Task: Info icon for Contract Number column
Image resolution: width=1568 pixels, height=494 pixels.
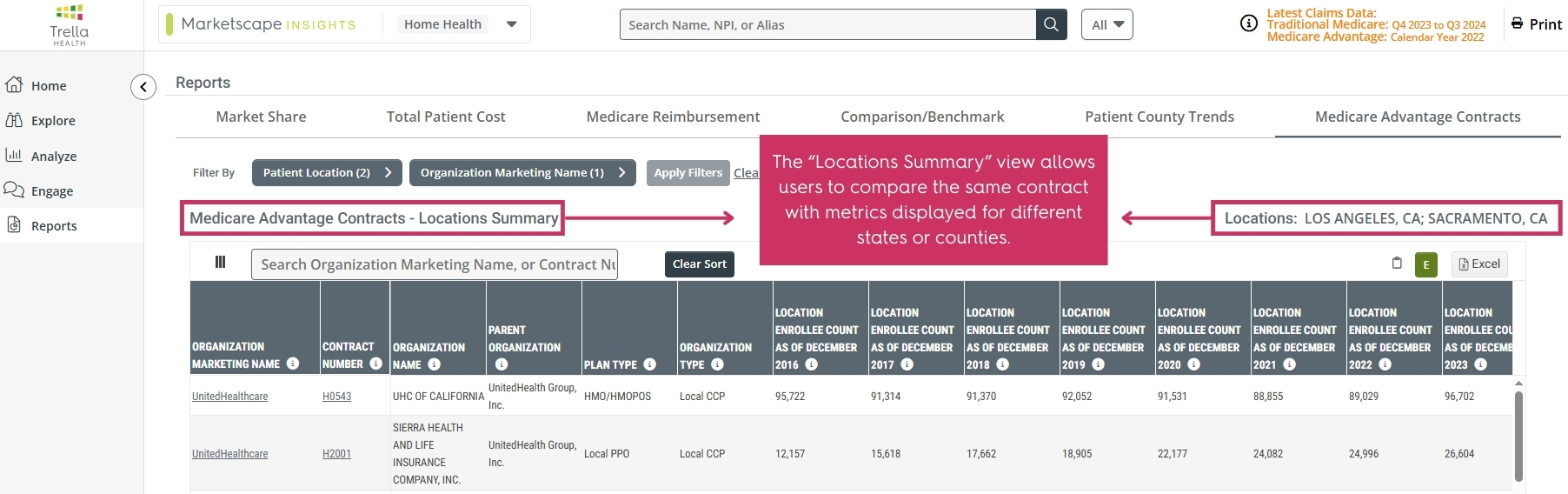Action: [x=375, y=364]
